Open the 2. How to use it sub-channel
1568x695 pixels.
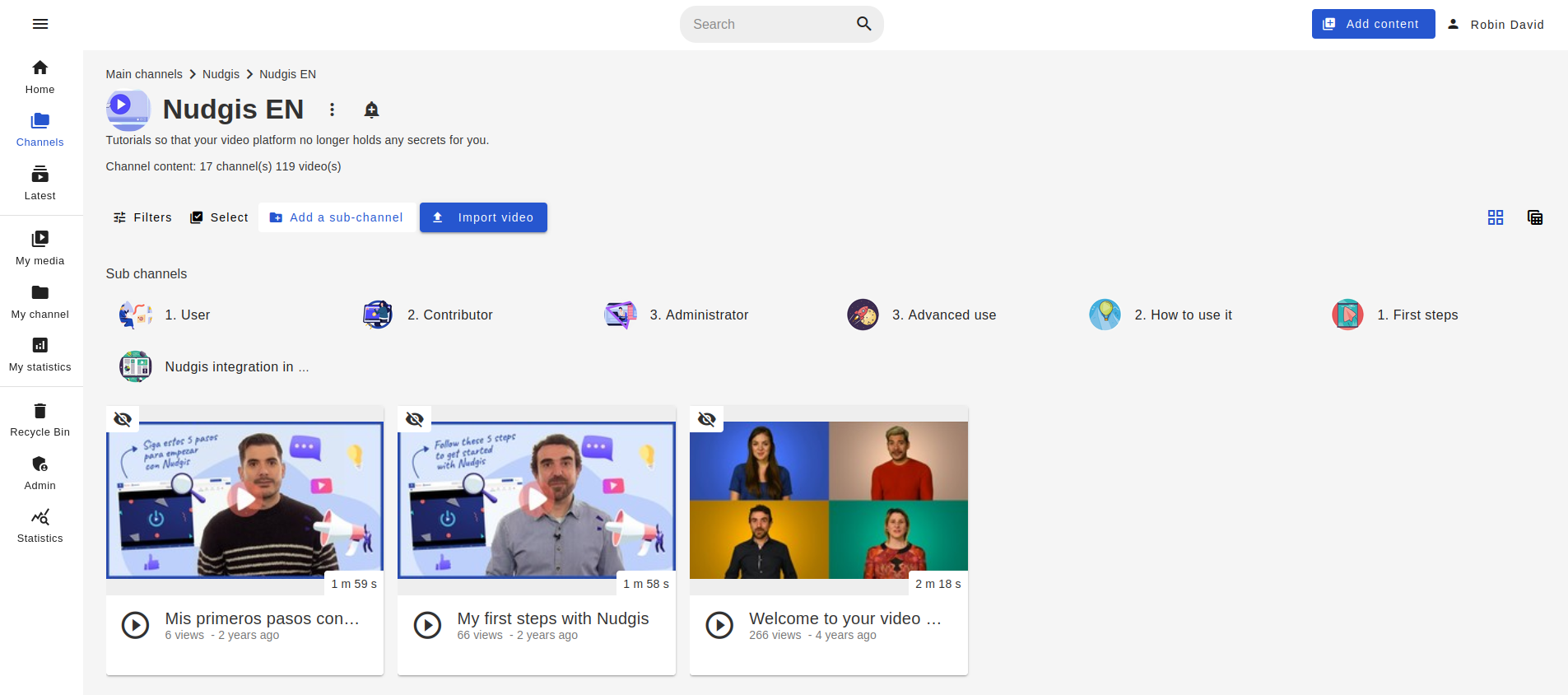1183,315
